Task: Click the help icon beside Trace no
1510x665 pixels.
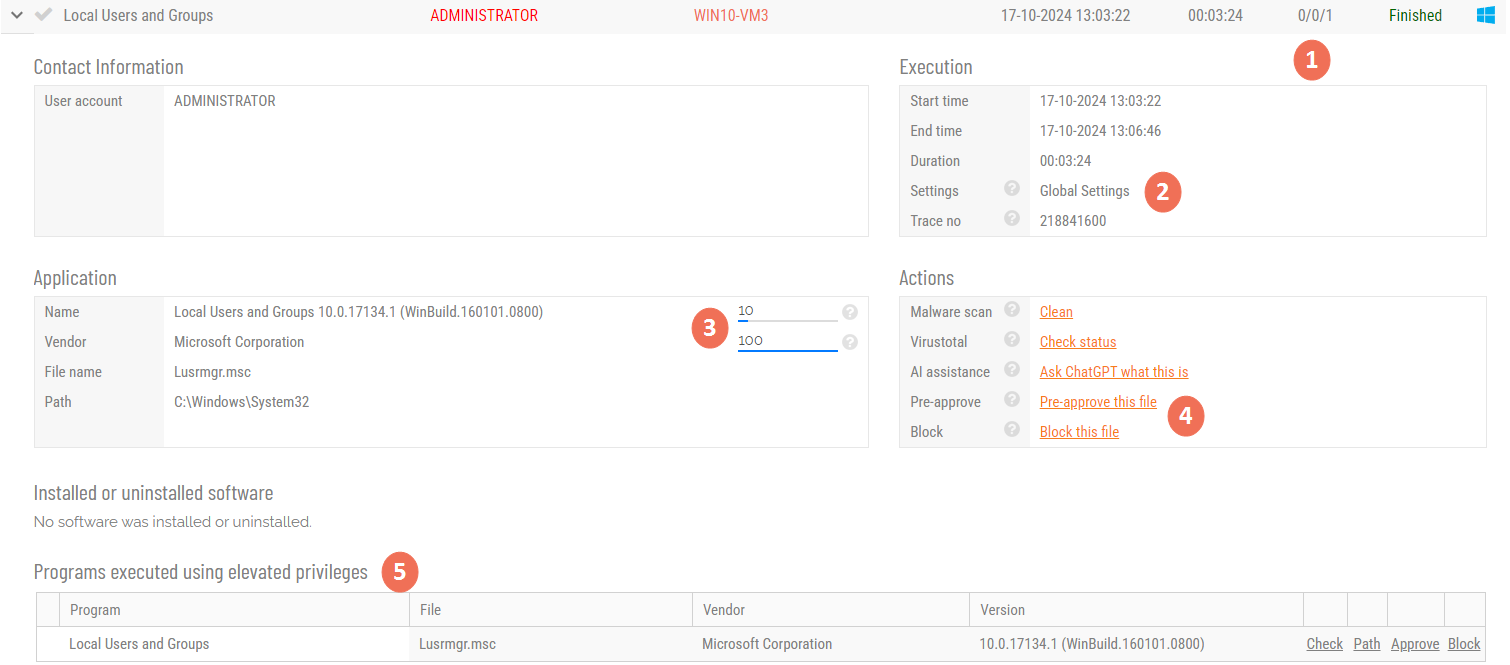Action: tap(1012, 218)
